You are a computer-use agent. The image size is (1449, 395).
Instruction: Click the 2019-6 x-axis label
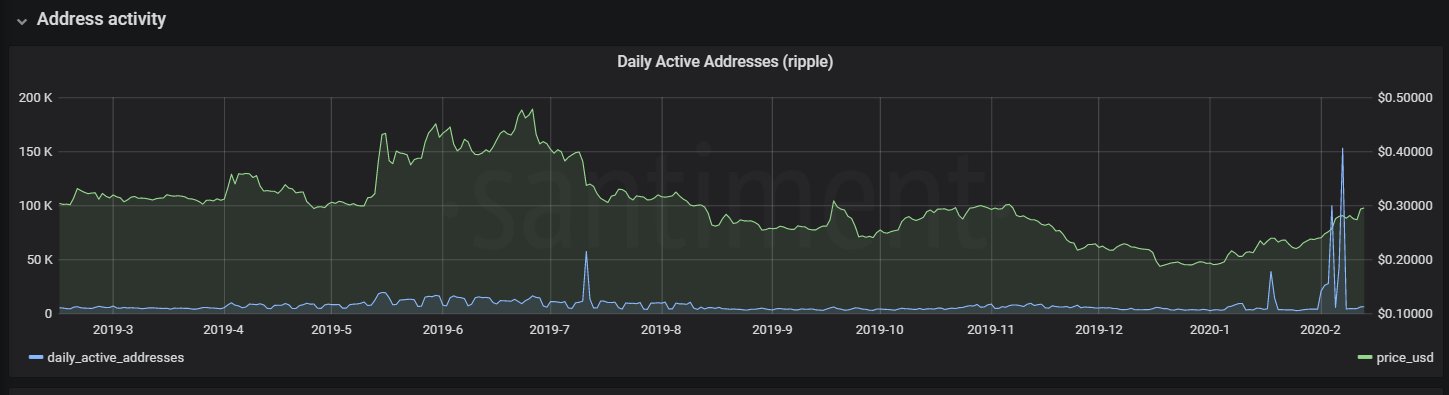pyautogui.click(x=442, y=328)
